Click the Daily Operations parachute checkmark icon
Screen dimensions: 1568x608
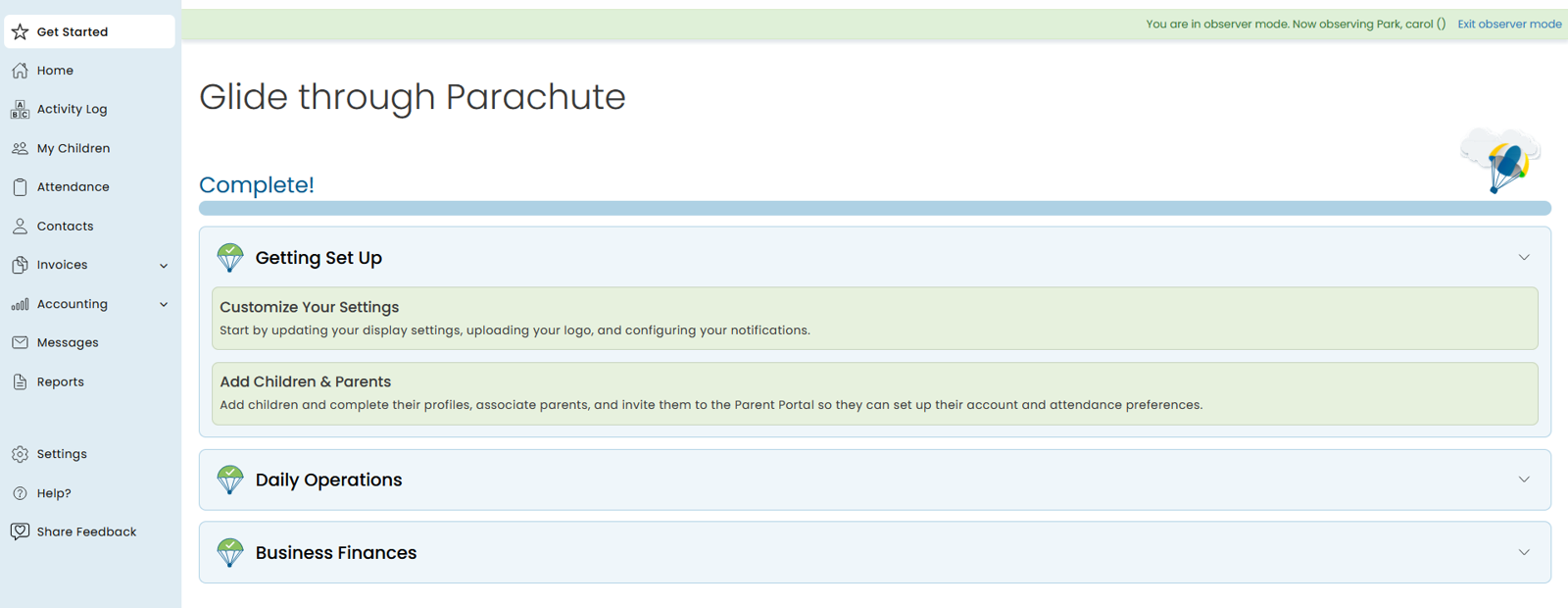click(x=230, y=480)
